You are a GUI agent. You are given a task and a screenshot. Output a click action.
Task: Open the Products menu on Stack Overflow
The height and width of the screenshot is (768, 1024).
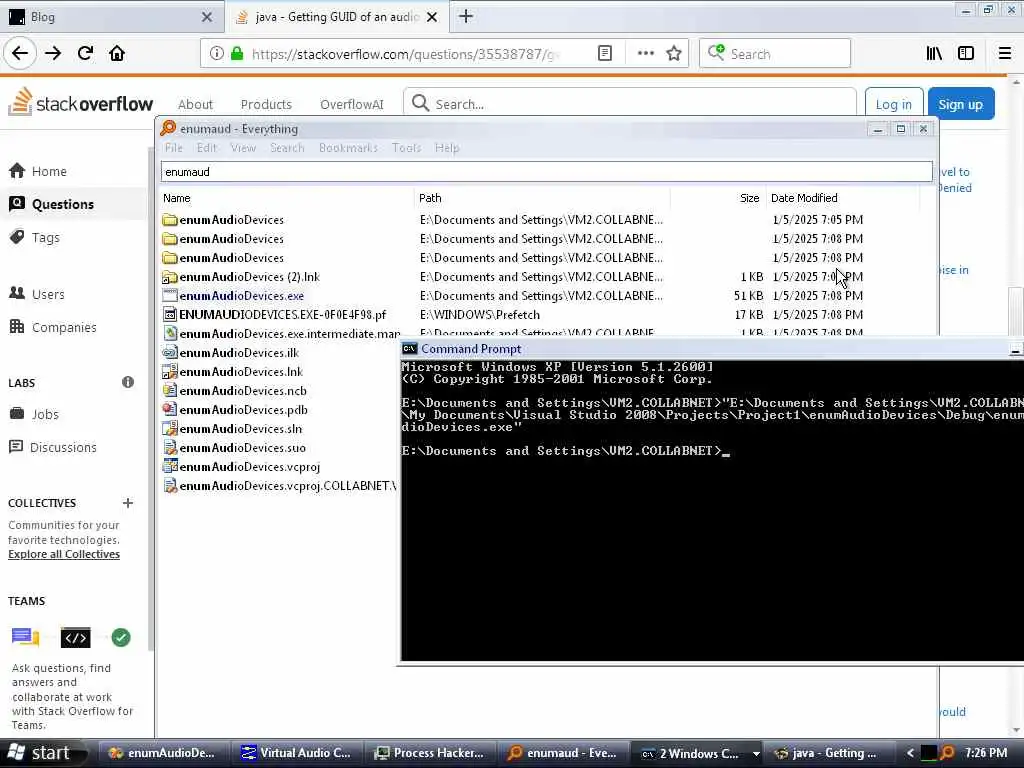click(x=266, y=104)
